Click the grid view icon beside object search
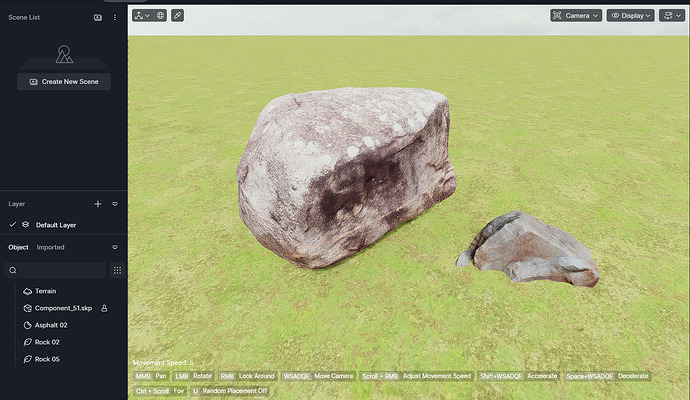Image resolution: width=690 pixels, height=400 pixels. 117,270
